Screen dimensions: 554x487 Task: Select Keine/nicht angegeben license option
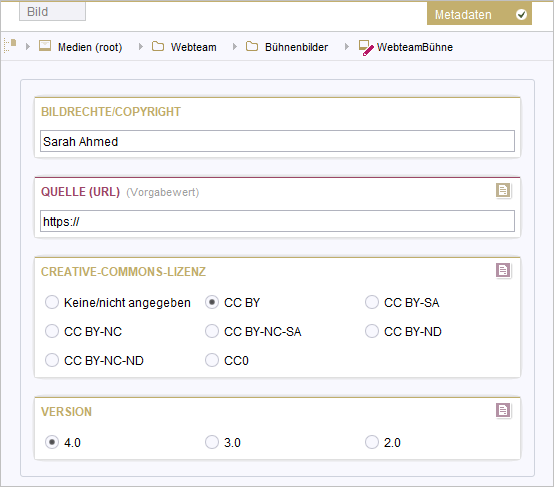pos(52,303)
